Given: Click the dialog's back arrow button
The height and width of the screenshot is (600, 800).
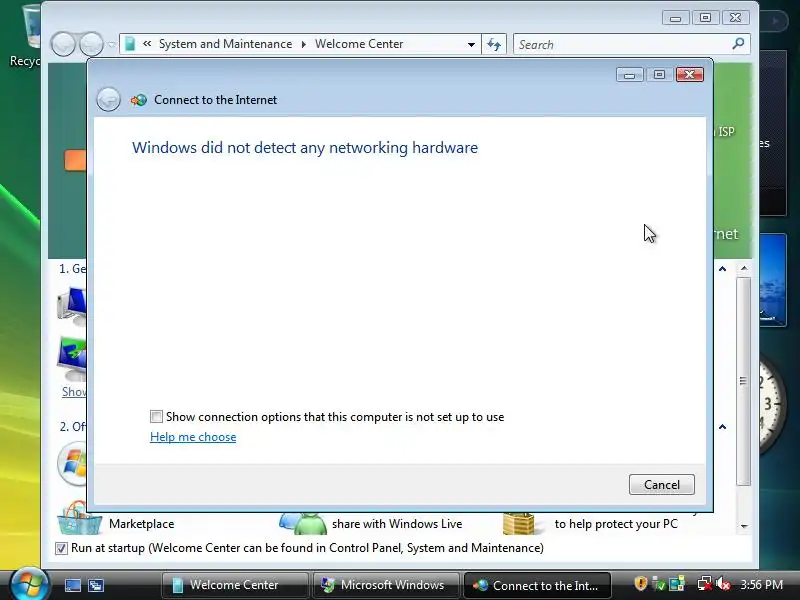Looking at the screenshot, I should point(108,99).
